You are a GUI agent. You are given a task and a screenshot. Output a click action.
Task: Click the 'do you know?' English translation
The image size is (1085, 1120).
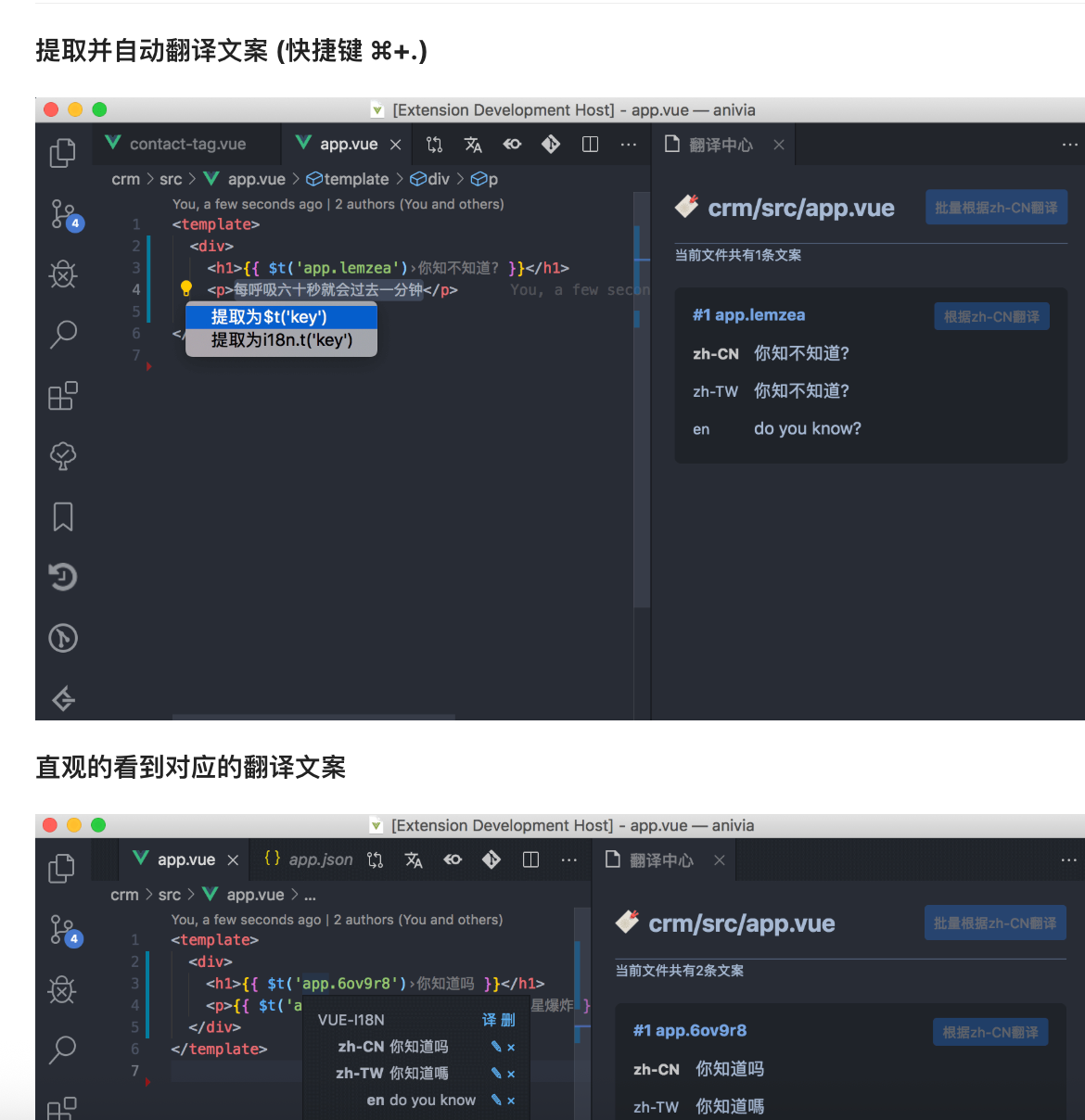tap(808, 428)
